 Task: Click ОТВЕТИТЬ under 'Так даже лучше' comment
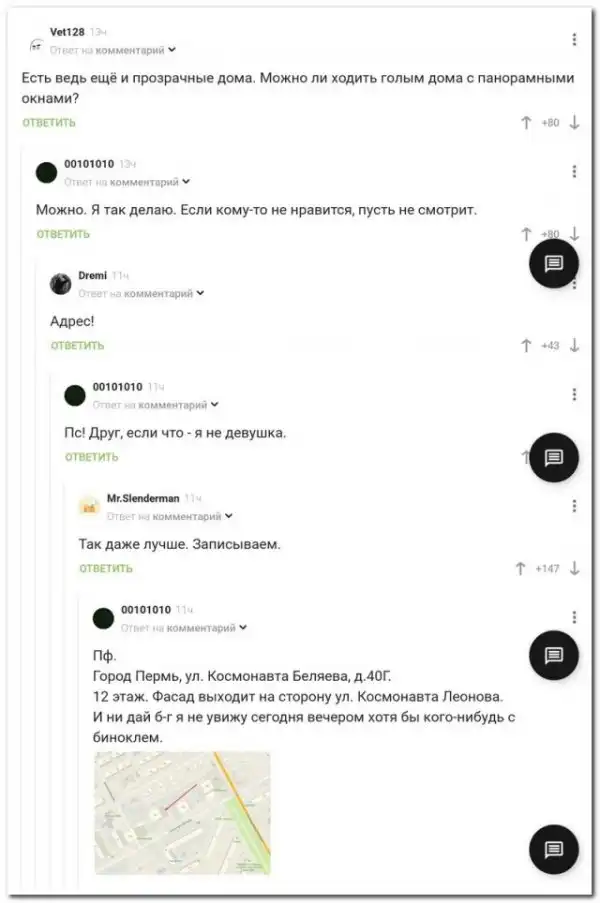pyautogui.click(x=106, y=568)
